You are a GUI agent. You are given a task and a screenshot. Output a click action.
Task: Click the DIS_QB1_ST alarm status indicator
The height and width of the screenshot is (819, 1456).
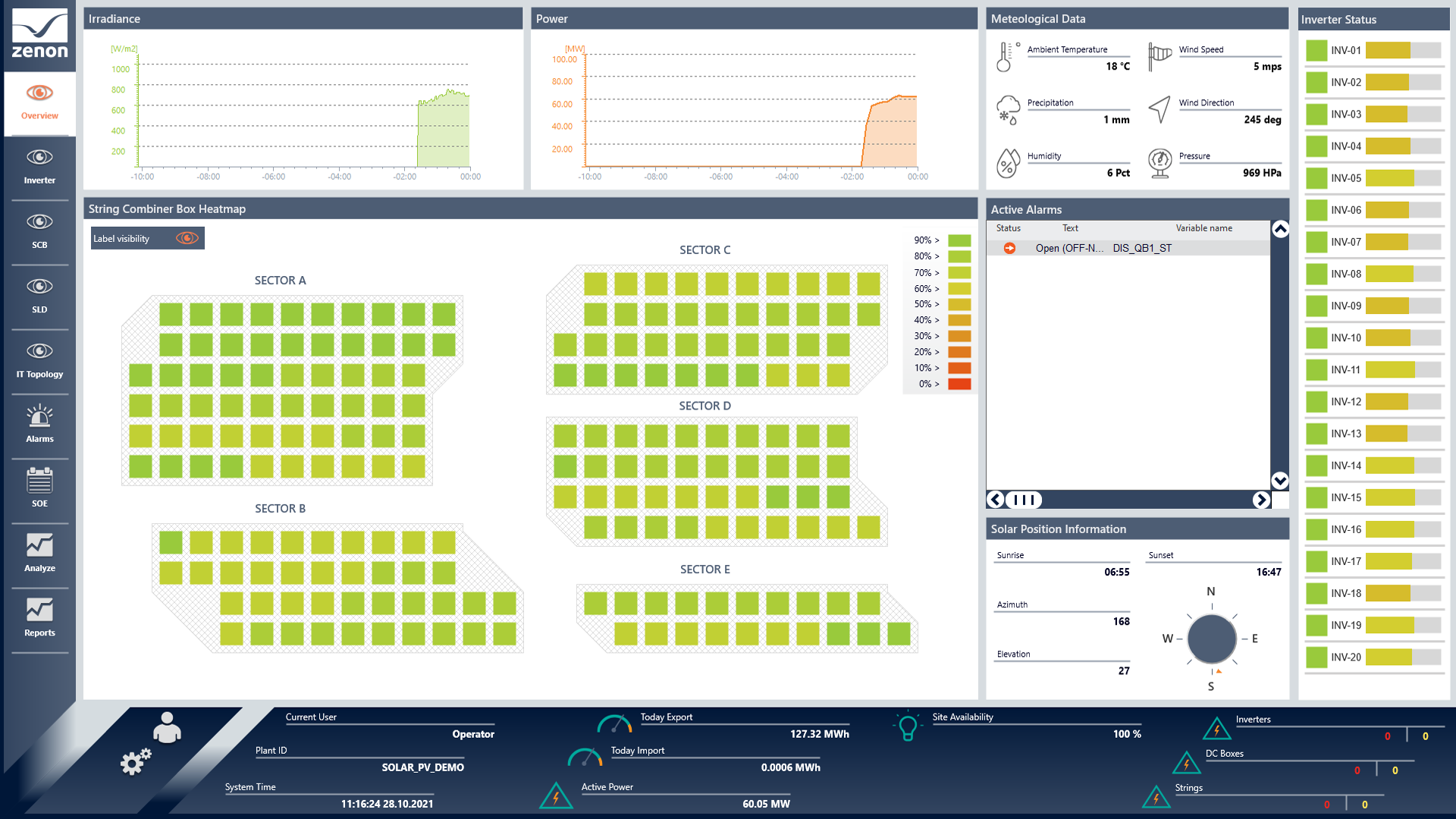coord(1009,248)
